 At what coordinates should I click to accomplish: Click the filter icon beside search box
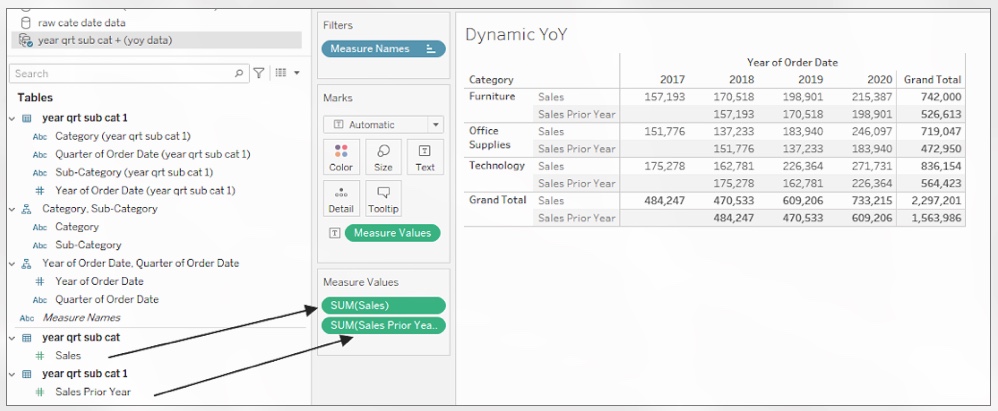tap(259, 73)
